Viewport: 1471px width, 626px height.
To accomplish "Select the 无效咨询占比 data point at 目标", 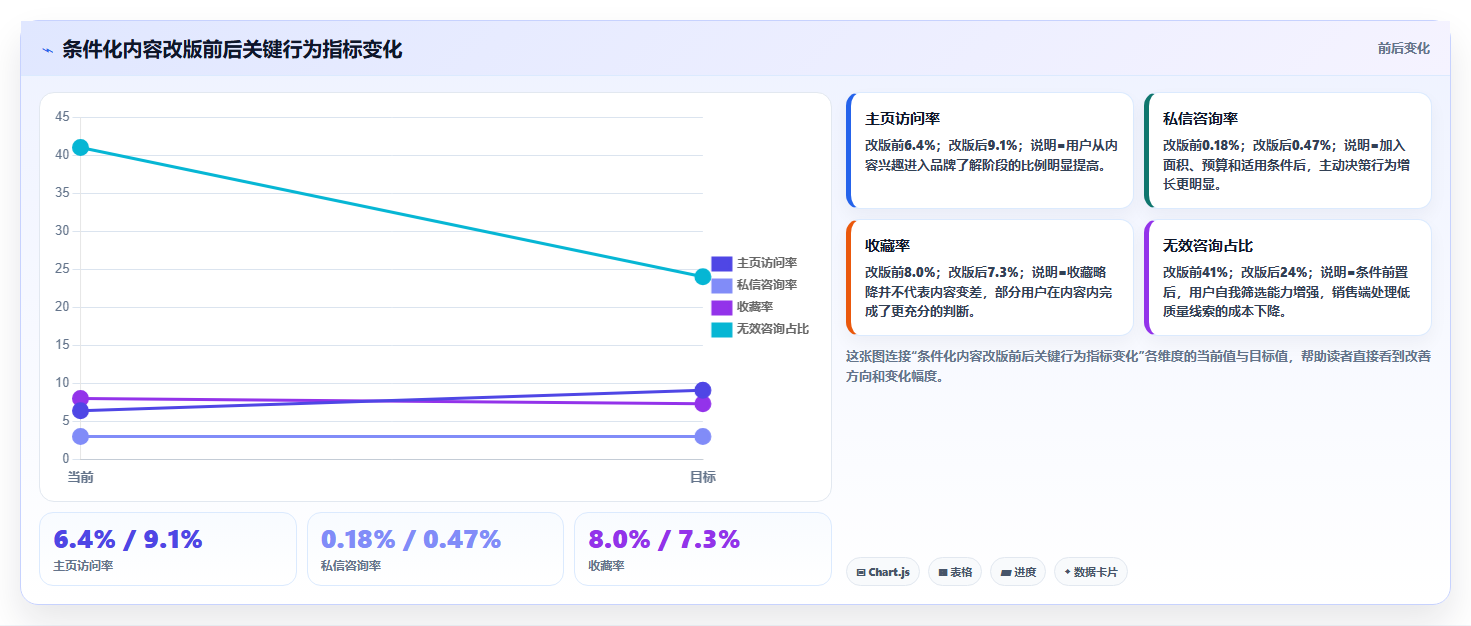I will (703, 277).
